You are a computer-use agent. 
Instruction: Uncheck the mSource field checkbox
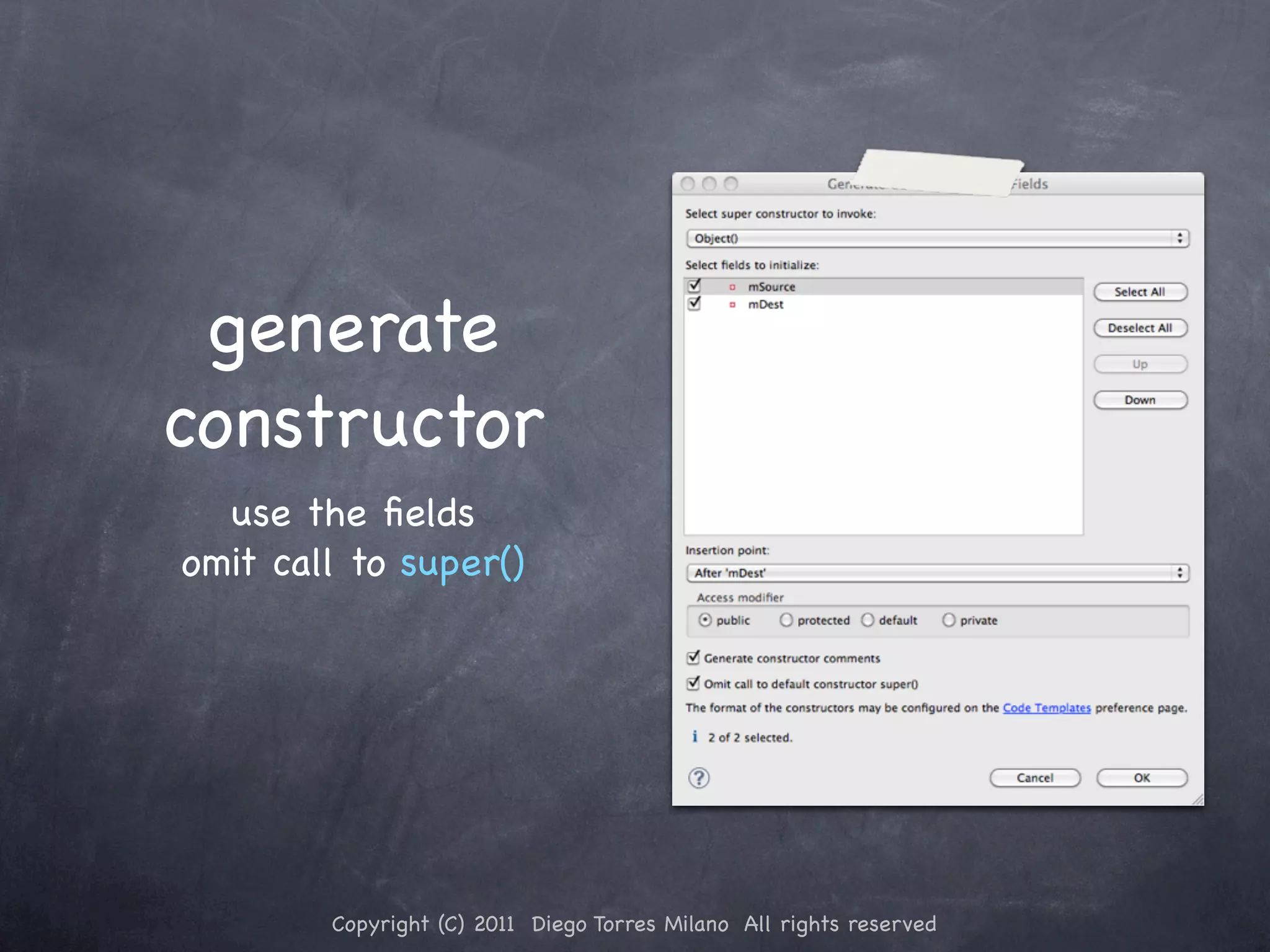click(695, 286)
